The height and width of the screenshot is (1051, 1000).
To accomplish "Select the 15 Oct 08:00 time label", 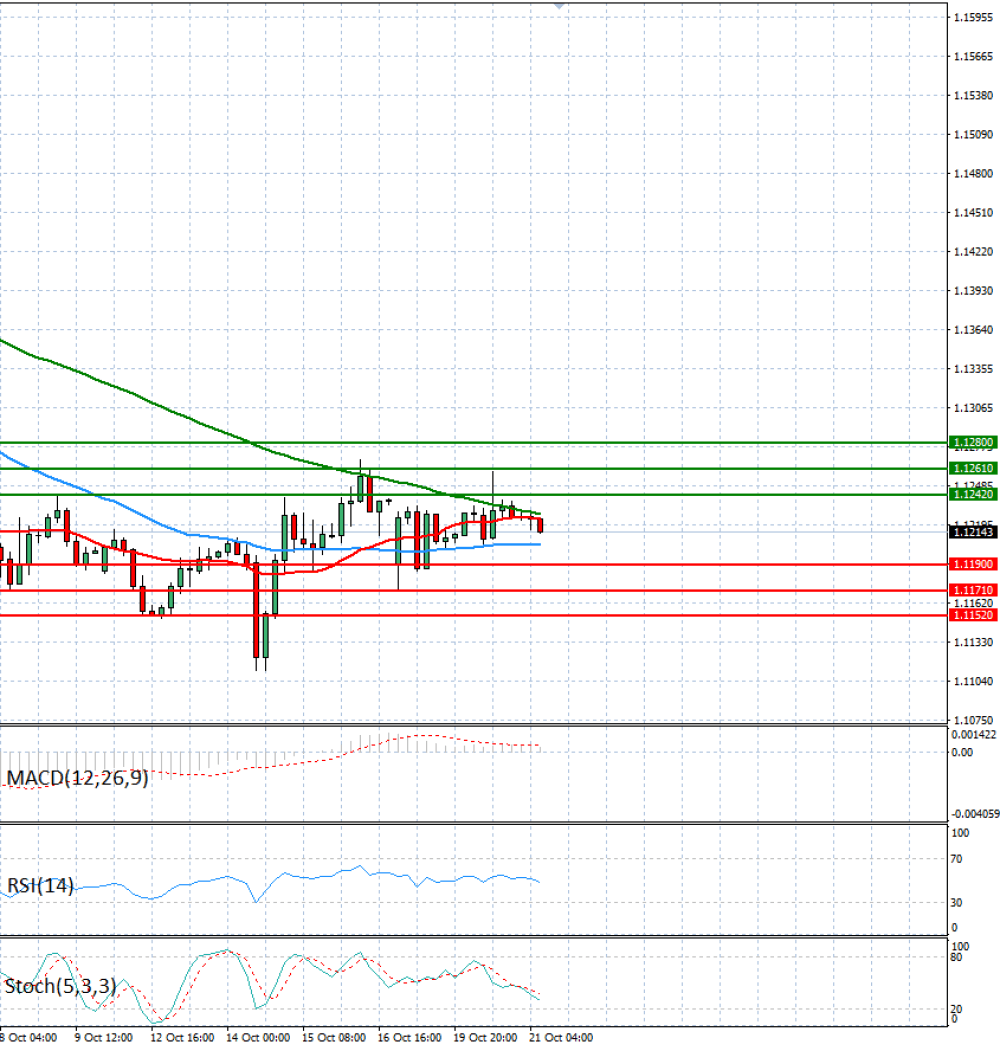I will 334,1038.
